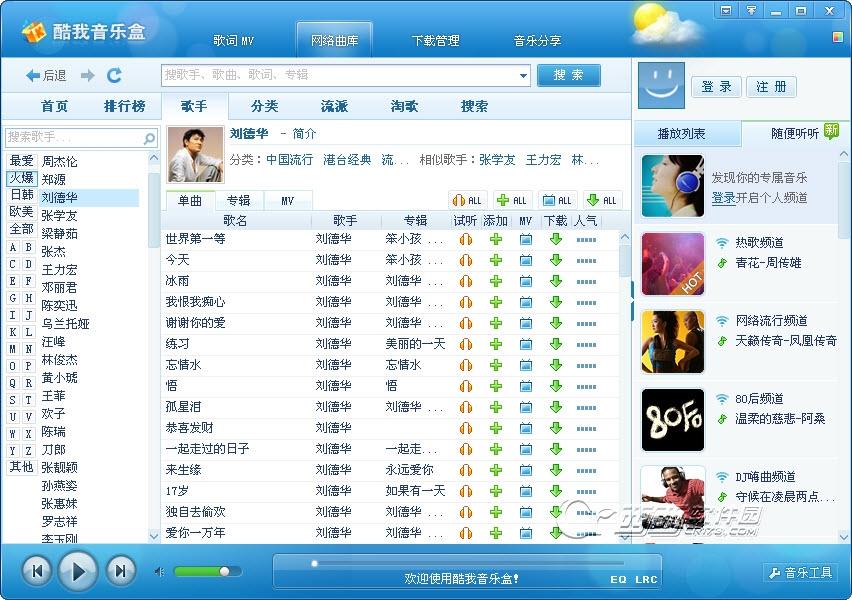Download all songs with the arrow ALL button
Viewport: 852px width, 600px height.
[x=603, y=201]
